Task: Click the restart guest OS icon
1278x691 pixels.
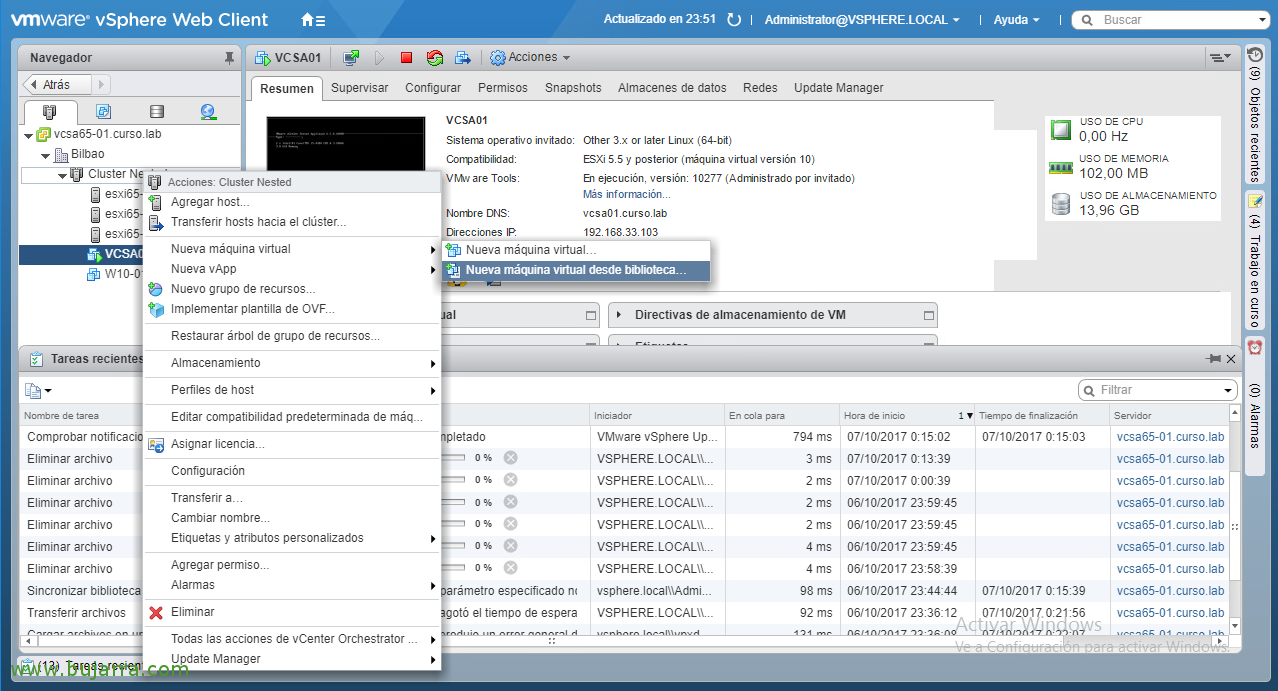Action: [x=434, y=58]
